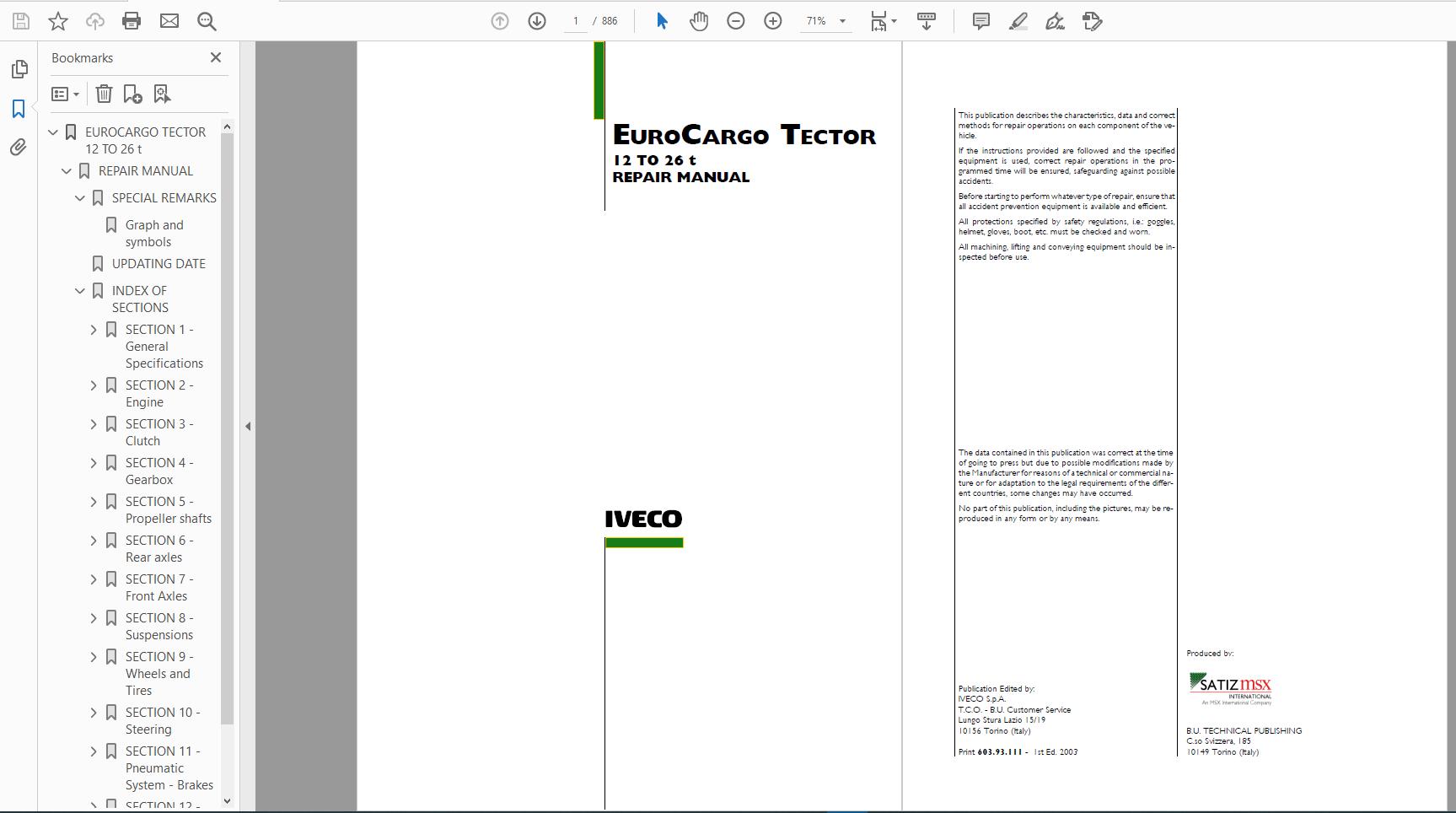Expand SECTION 9 - Wheels and Tires

94,657
